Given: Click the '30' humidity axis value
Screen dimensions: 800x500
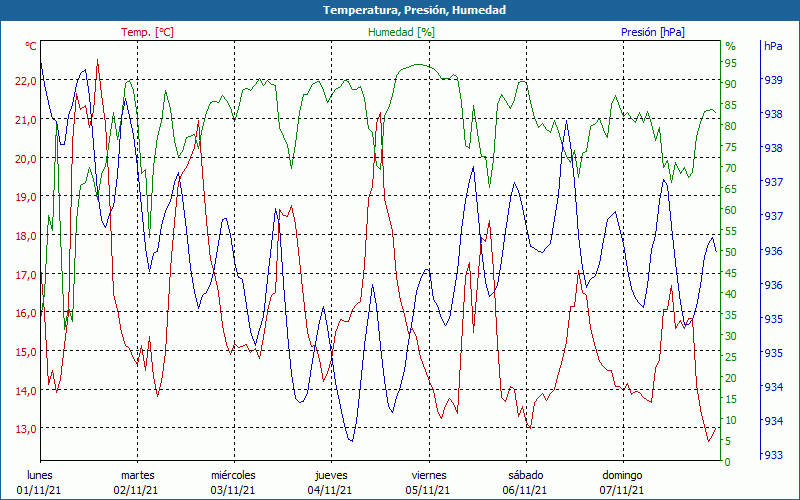Looking at the screenshot, I should pyautogui.click(x=731, y=336).
